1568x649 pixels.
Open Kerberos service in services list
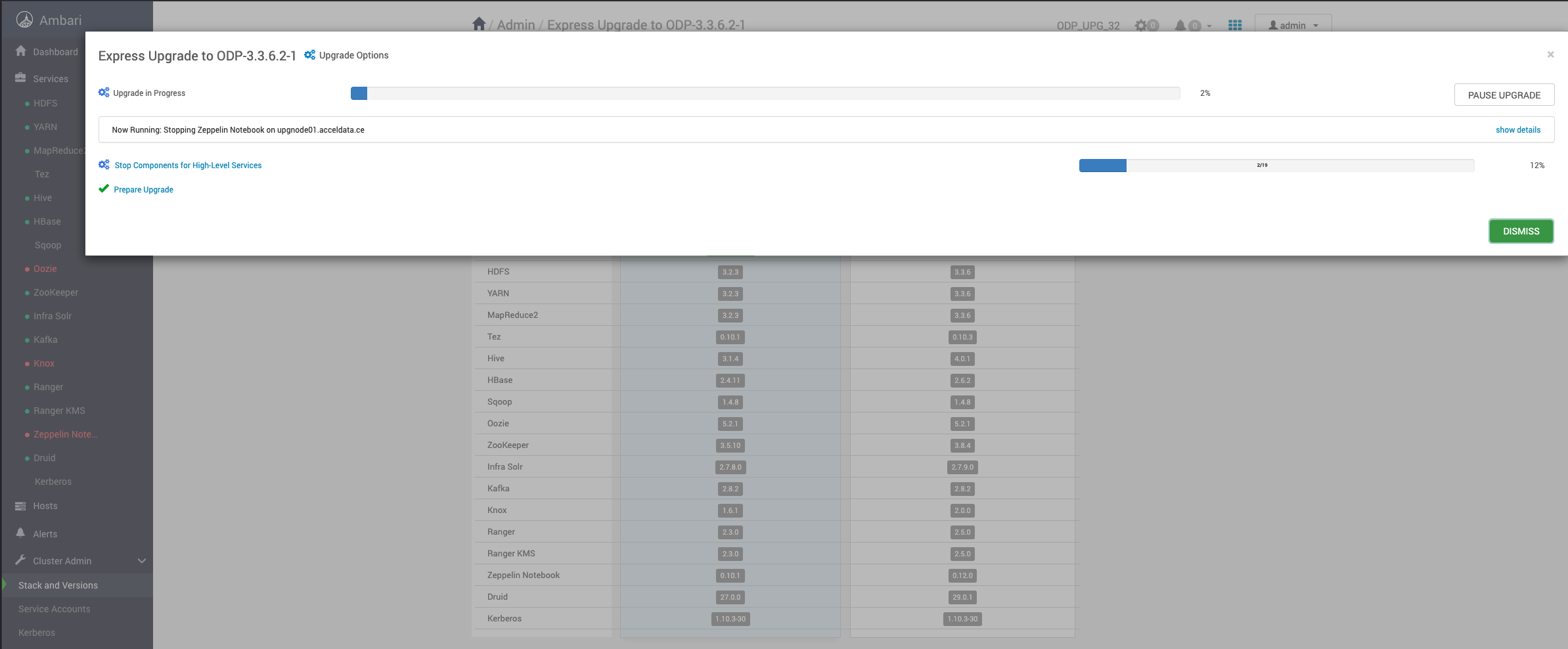tap(53, 481)
